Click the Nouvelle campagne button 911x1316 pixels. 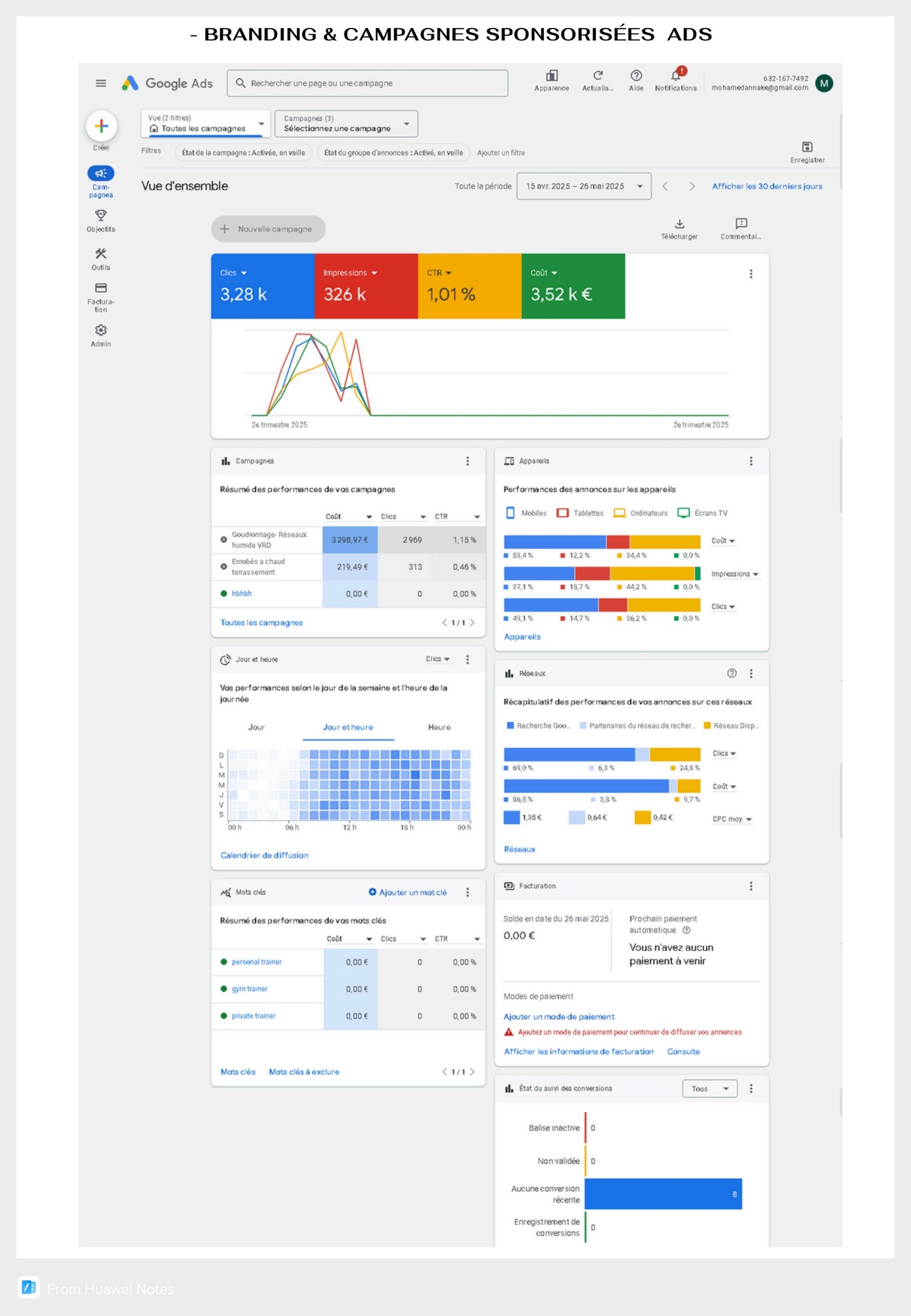(x=268, y=229)
